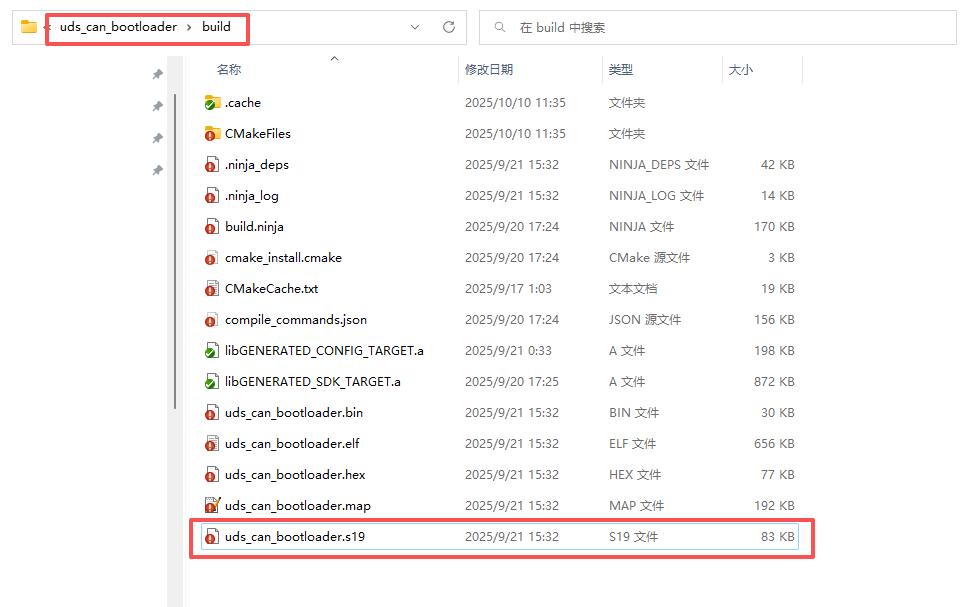Click the search magnifier icon

(498, 28)
